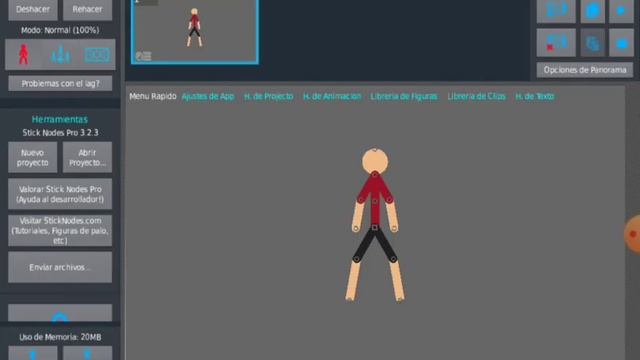Select the mid-torso node on the red shirt
The image size is (640, 360).
[375, 201]
